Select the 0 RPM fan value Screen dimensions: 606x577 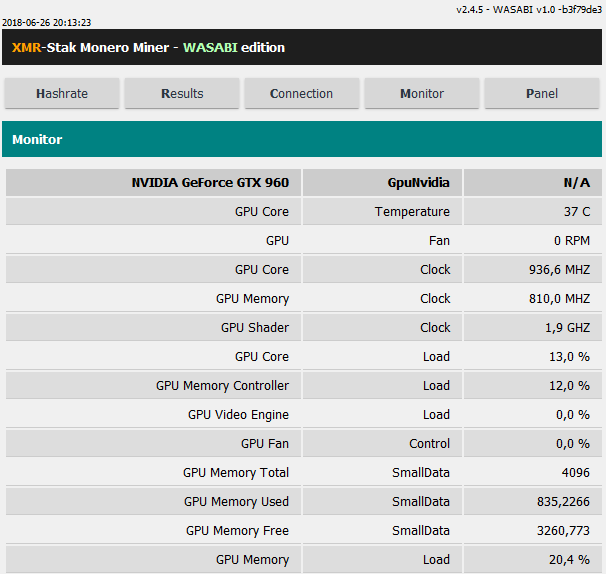pos(572,240)
